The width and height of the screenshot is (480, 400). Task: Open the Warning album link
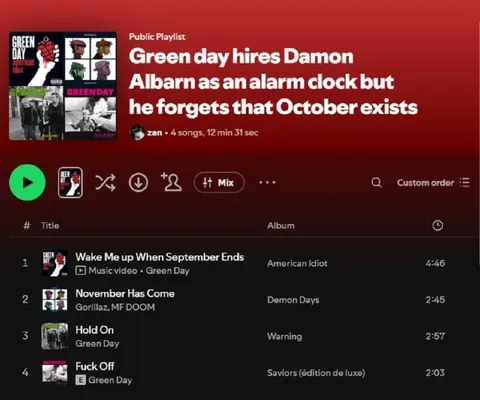284,336
